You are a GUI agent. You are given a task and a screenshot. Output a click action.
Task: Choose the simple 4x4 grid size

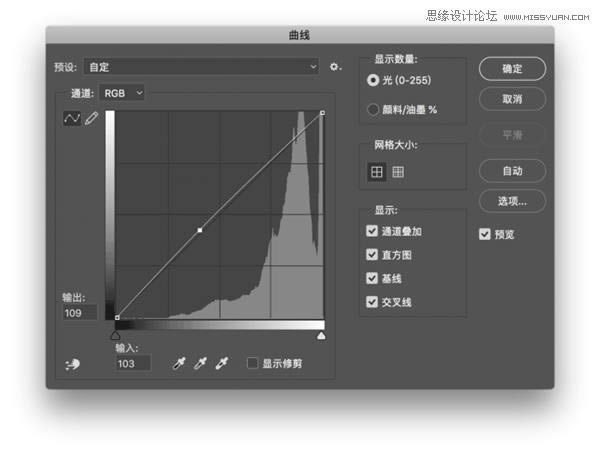click(x=377, y=172)
